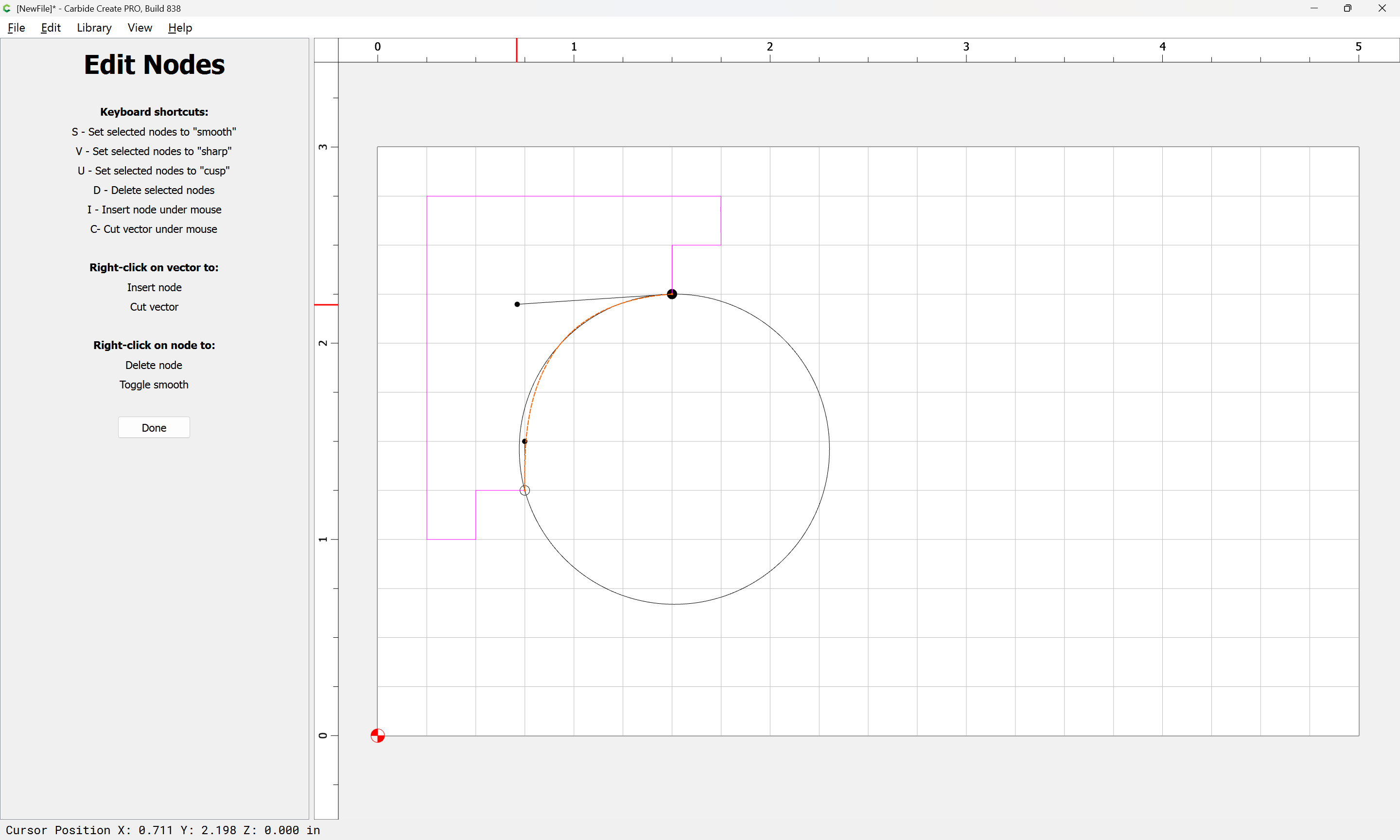This screenshot has height=840, width=1400.
Task: Click the bottom of the black circle
Action: pyautogui.click(x=674, y=604)
